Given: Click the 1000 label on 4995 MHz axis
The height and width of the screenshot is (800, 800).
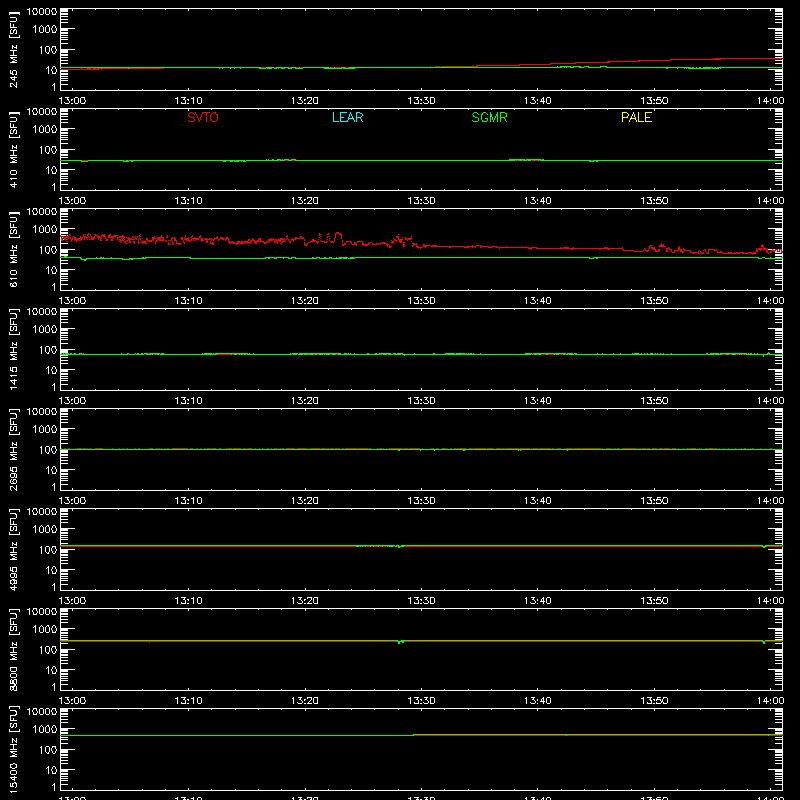Looking at the screenshot, I should coord(45,530).
